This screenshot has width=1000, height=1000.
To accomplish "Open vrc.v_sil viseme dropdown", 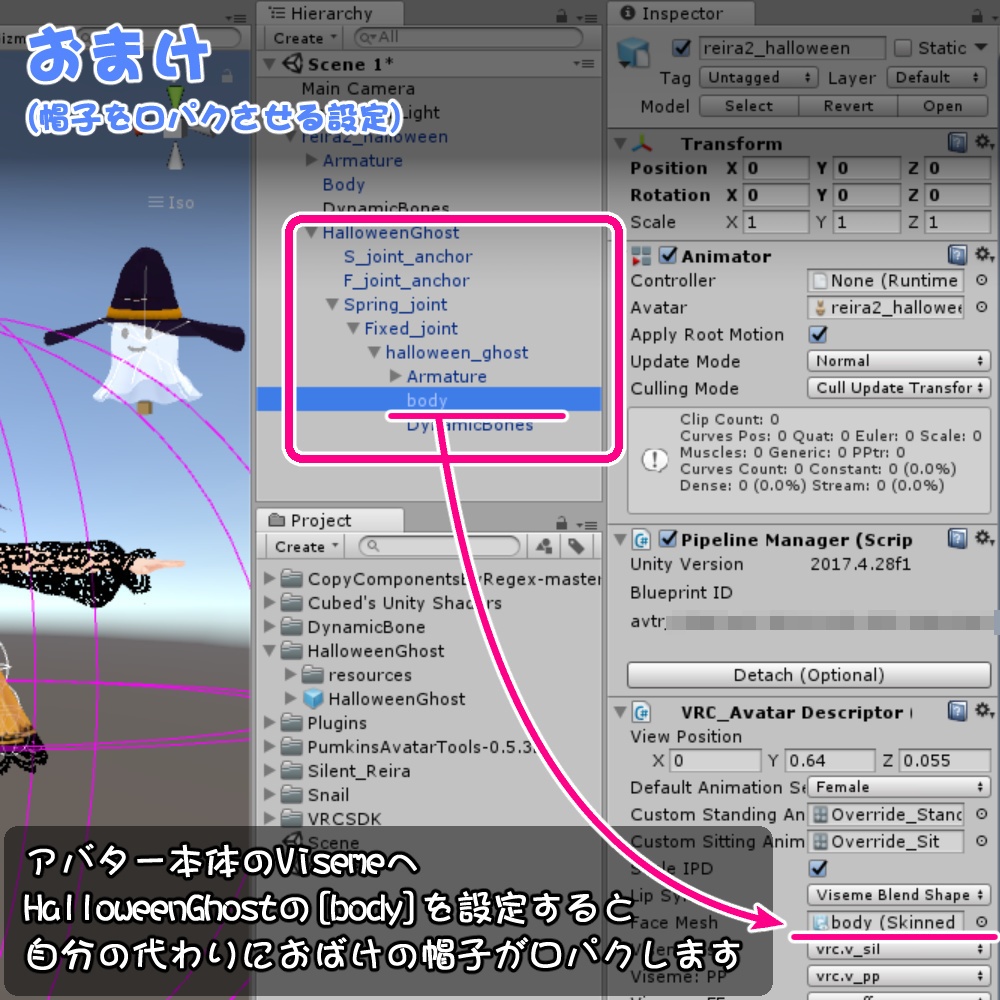I will (x=898, y=949).
